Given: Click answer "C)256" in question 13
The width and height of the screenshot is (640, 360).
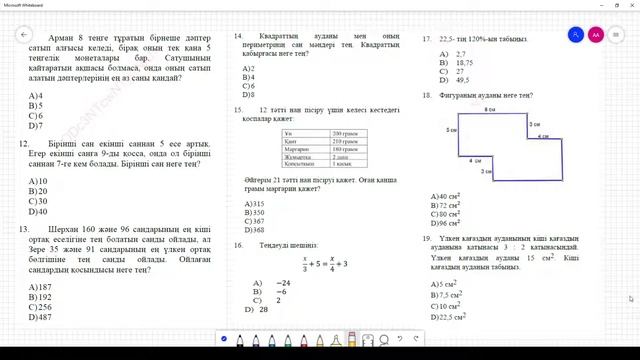Looking at the screenshot, I should tap(40, 307).
